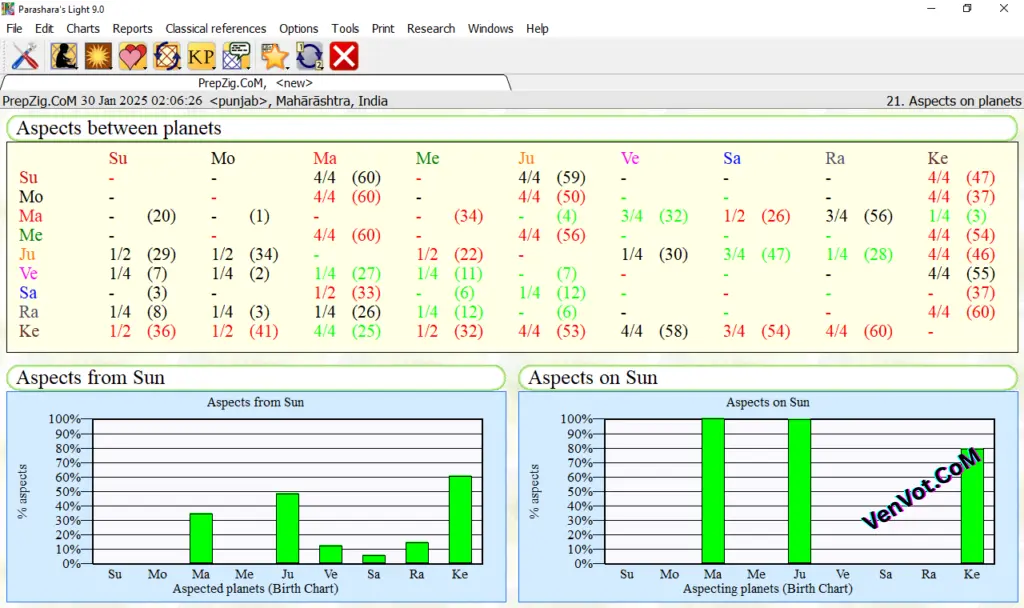This screenshot has height=608, width=1024.
Task: Click the Su row header in aspects table
Action: [28, 178]
